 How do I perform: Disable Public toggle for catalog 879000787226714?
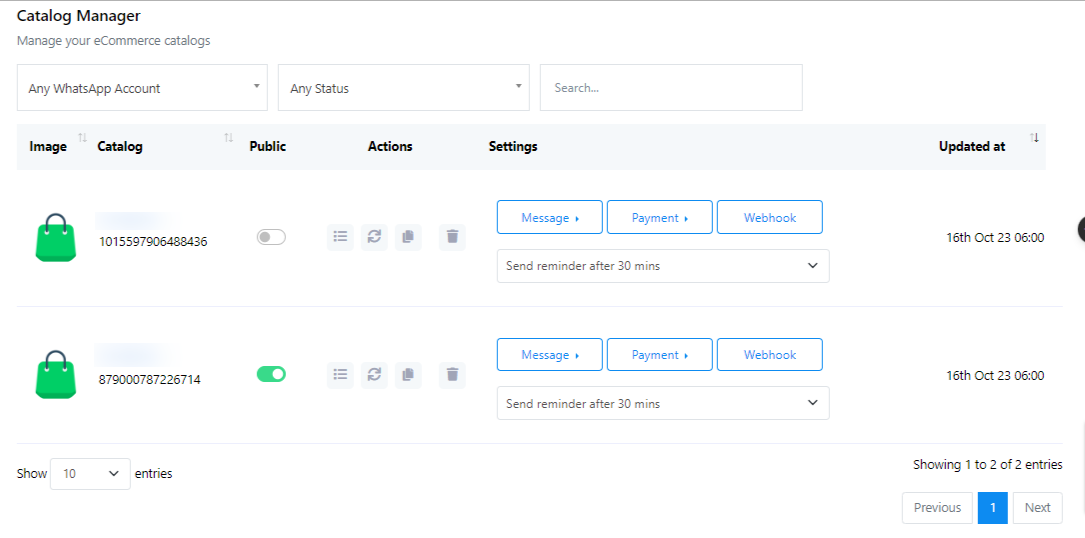(271, 374)
